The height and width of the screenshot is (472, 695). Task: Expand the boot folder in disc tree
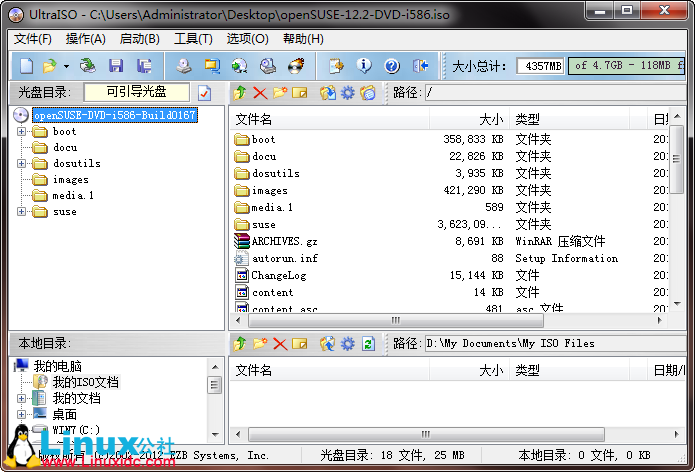click(21, 132)
